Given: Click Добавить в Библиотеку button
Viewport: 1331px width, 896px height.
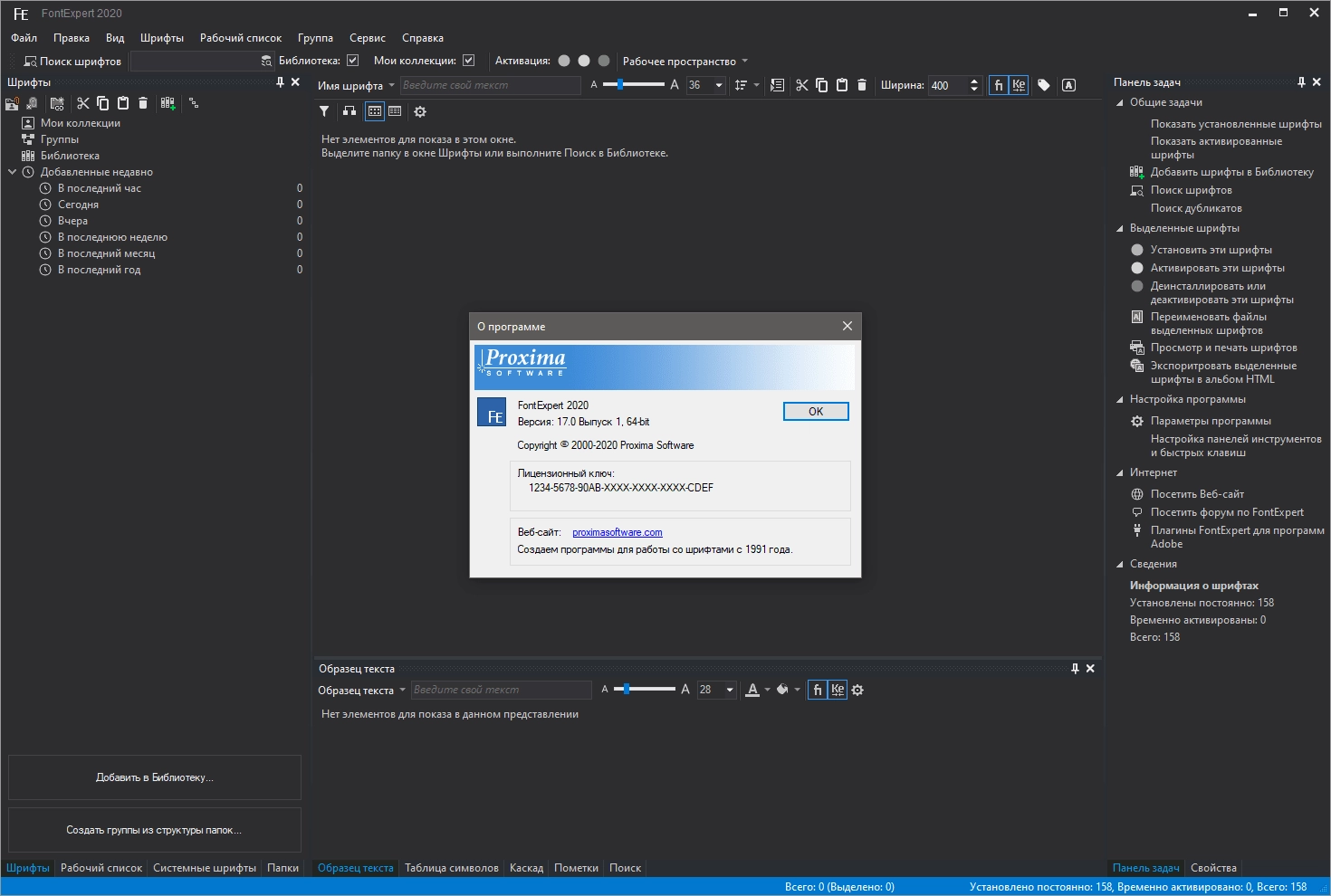Looking at the screenshot, I should coord(155,777).
